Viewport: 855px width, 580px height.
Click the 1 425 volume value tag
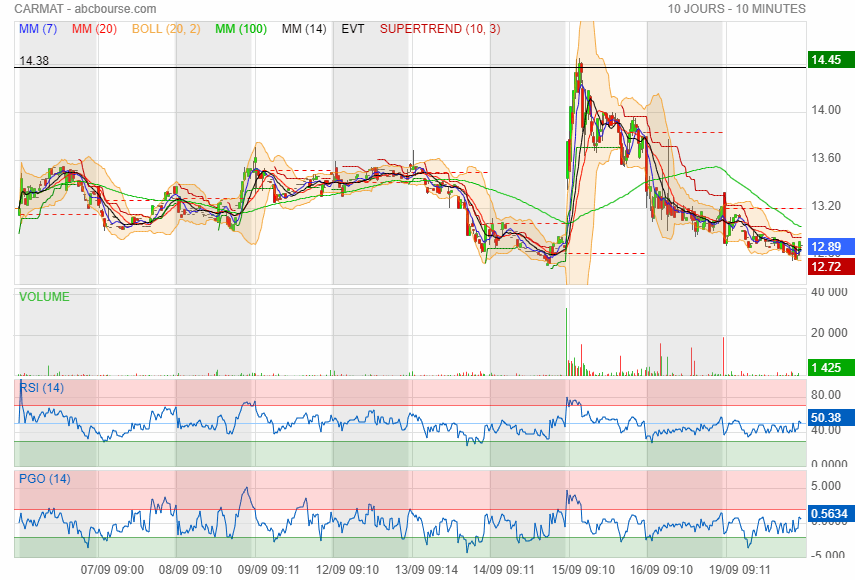829,368
